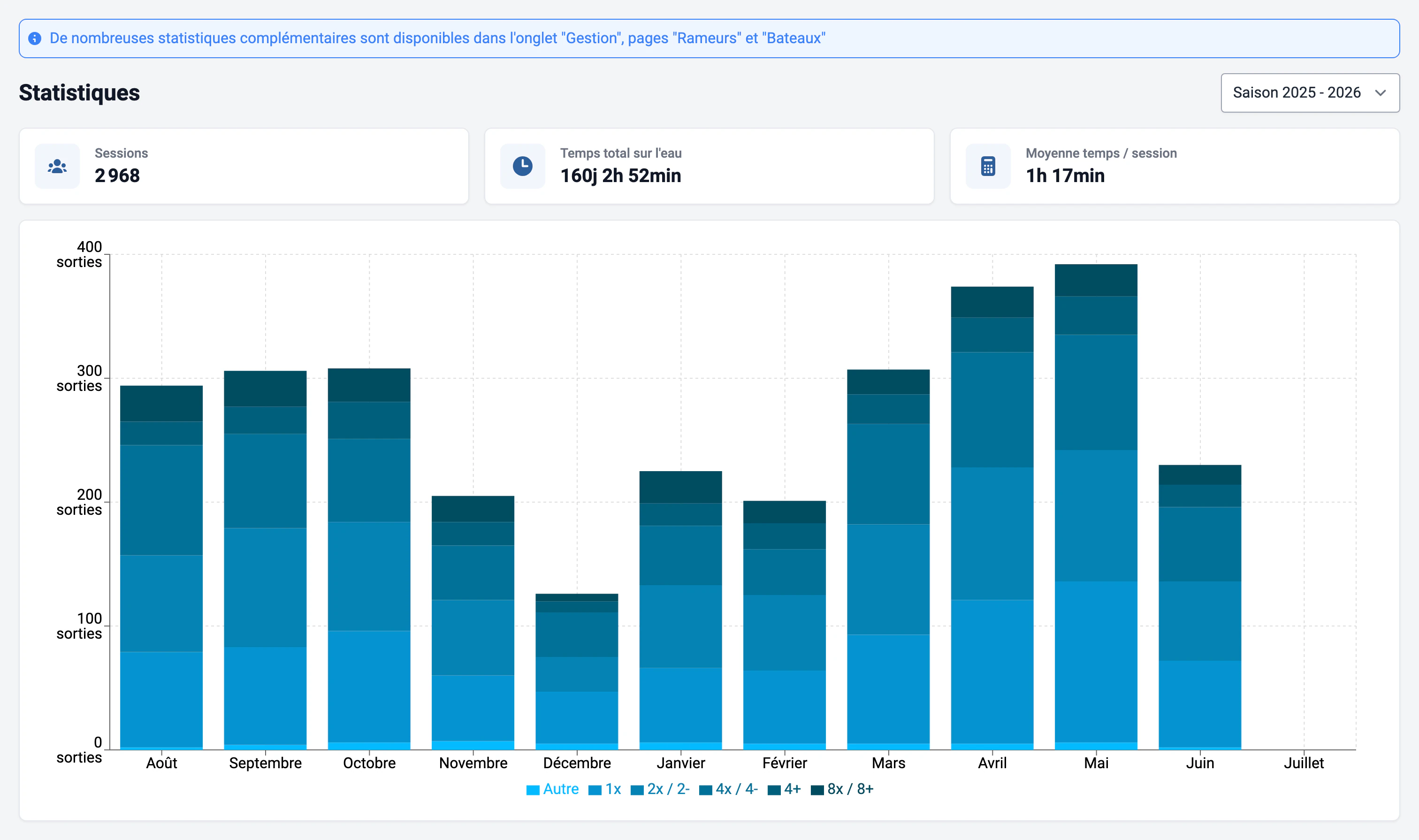Click the Août stacked bar
The image size is (1419, 840).
[161, 568]
